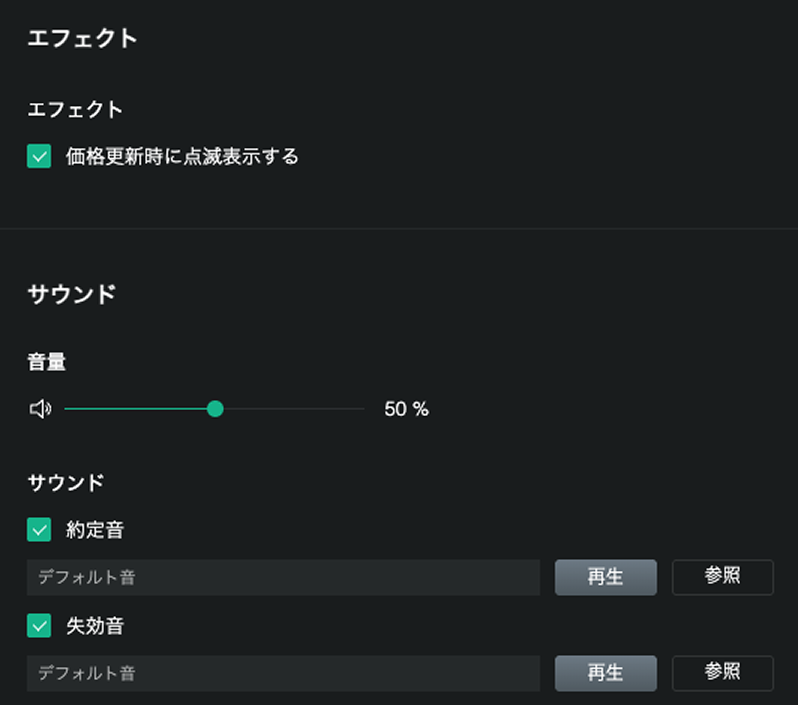Click the 約定音 デフォルト音 file field

click(283, 577)
